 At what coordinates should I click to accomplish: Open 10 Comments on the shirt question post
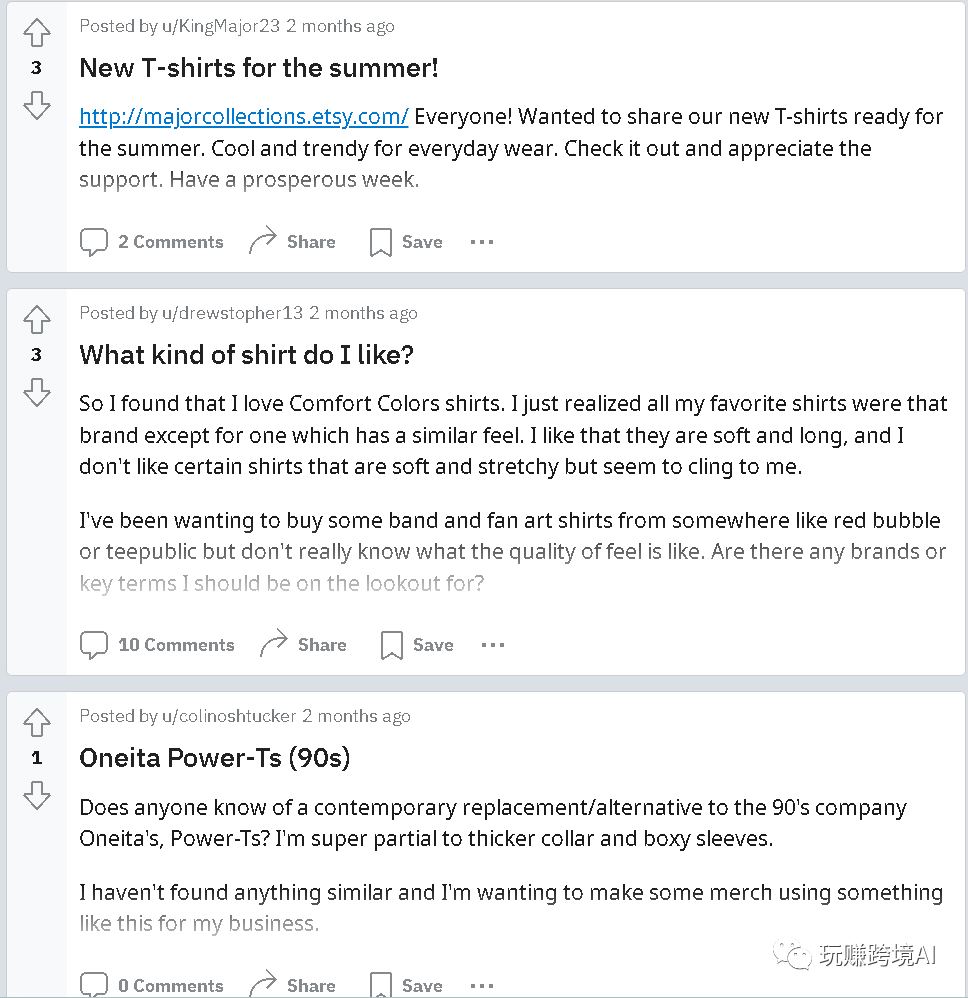pos(157,645)
